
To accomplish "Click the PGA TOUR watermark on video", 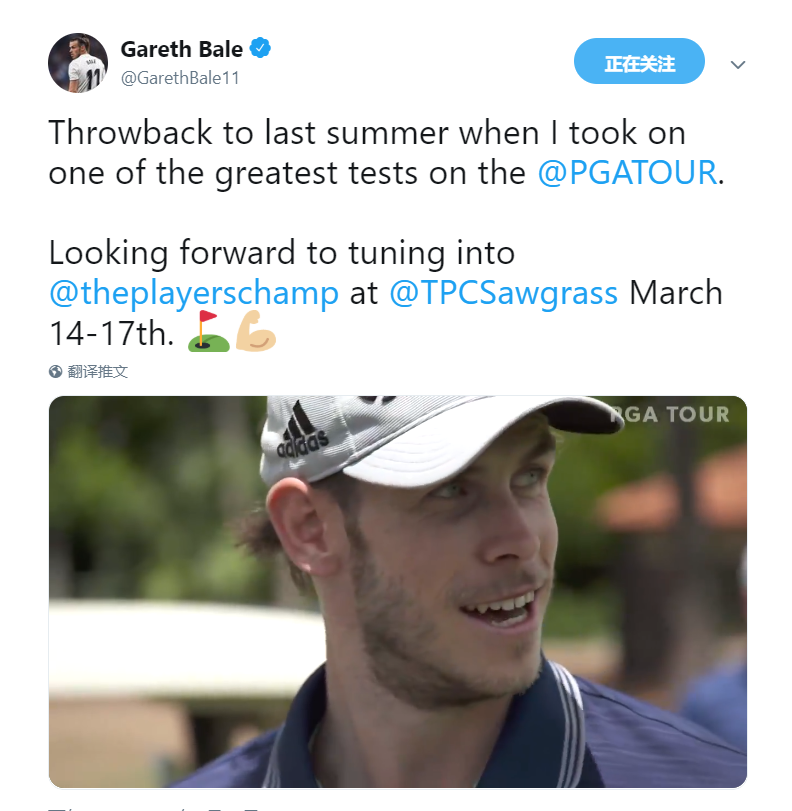I will (669, 414).
